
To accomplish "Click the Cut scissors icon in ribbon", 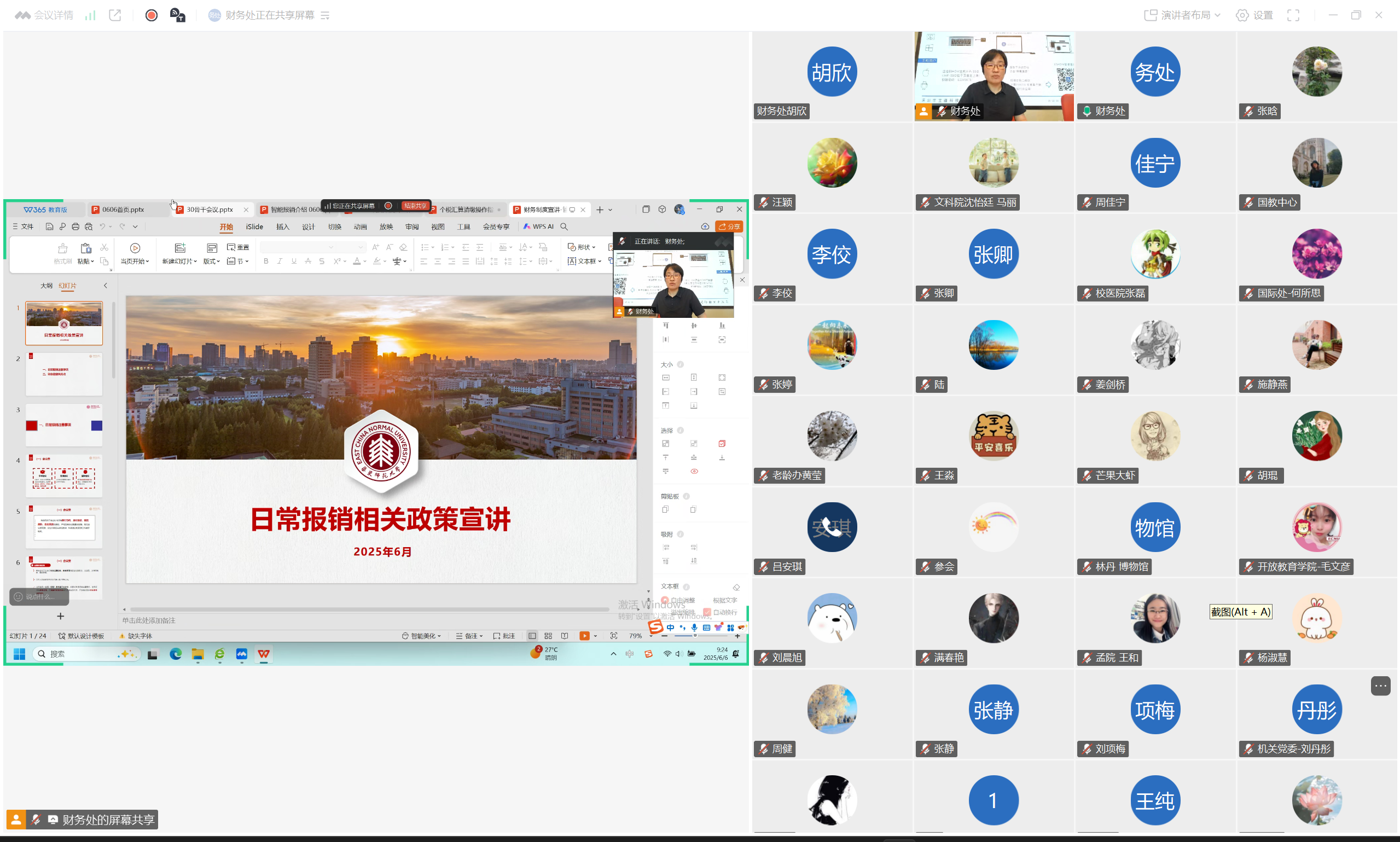I will pos(104,247).
